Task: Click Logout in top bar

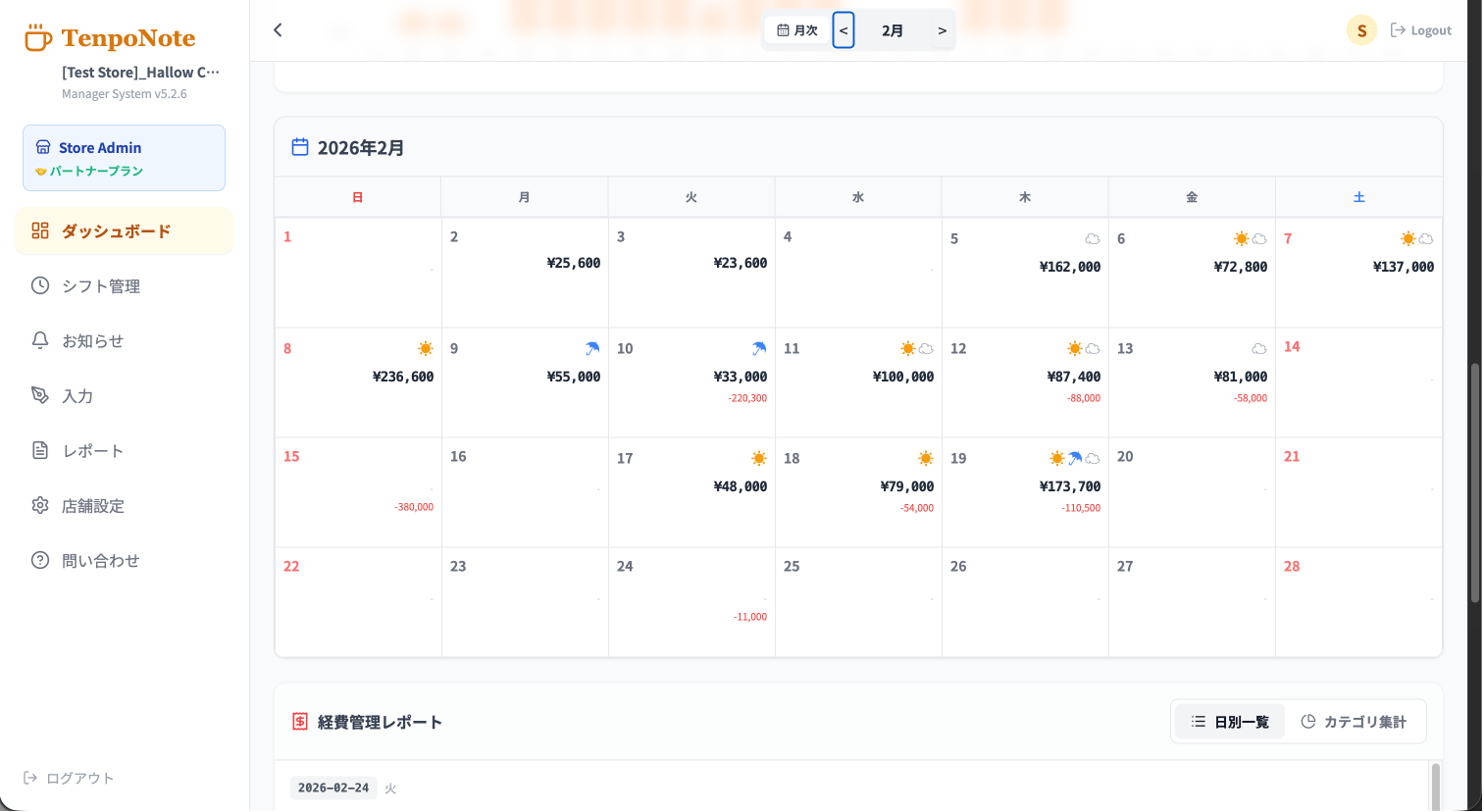Action: click(x=1421, y=30)
